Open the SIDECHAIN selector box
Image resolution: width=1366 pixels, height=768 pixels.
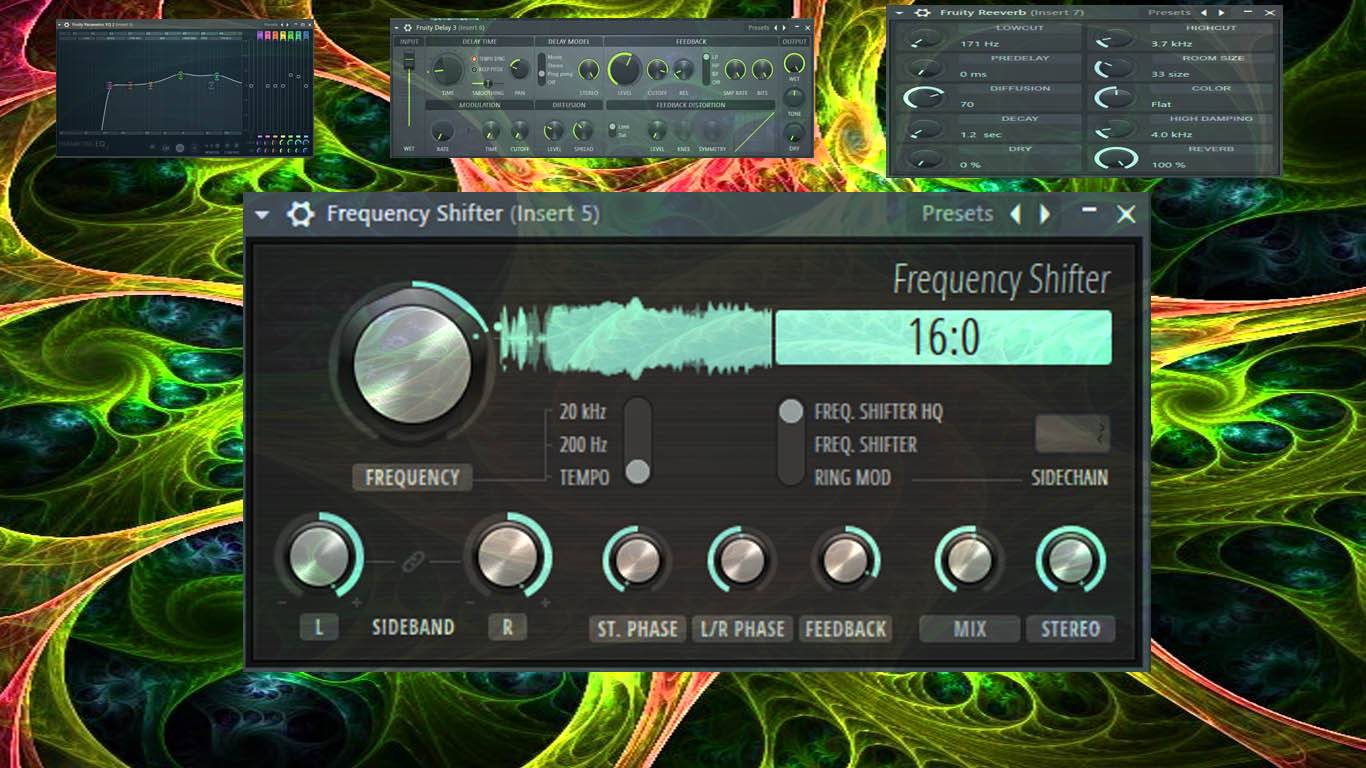tap(1072, 433)
